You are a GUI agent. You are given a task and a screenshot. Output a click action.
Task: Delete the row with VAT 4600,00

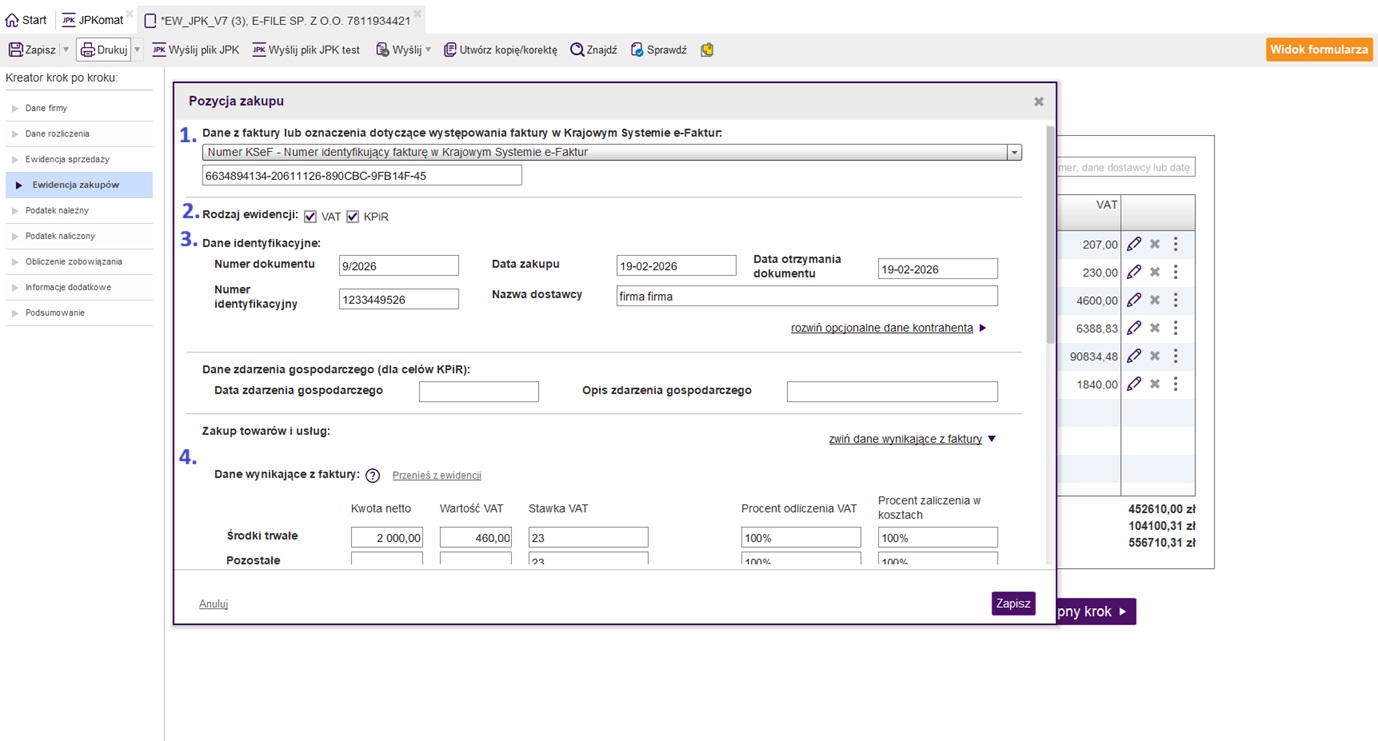pos(1154,300)
